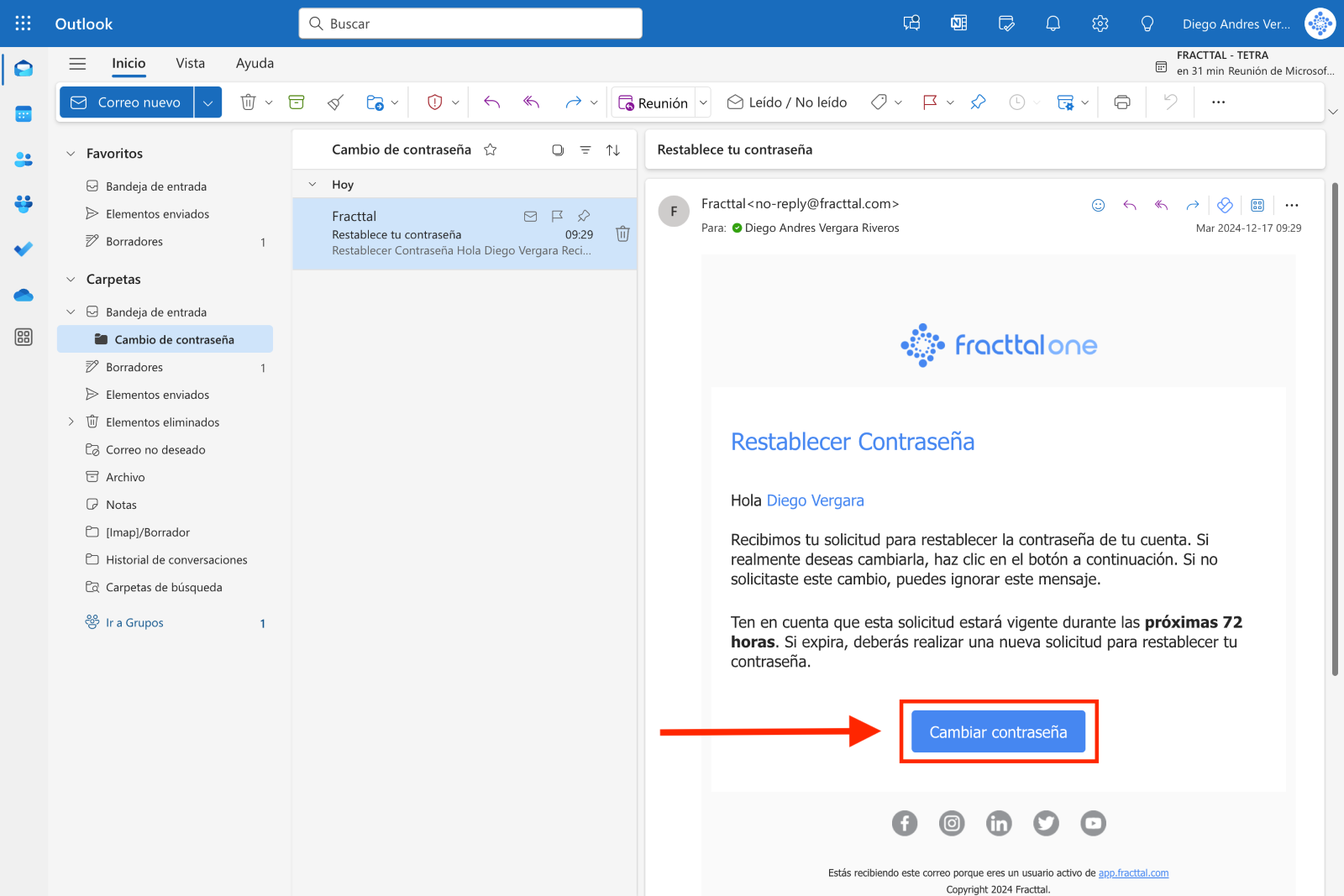Expand Elementos eliminados folder

click(71, 422)
